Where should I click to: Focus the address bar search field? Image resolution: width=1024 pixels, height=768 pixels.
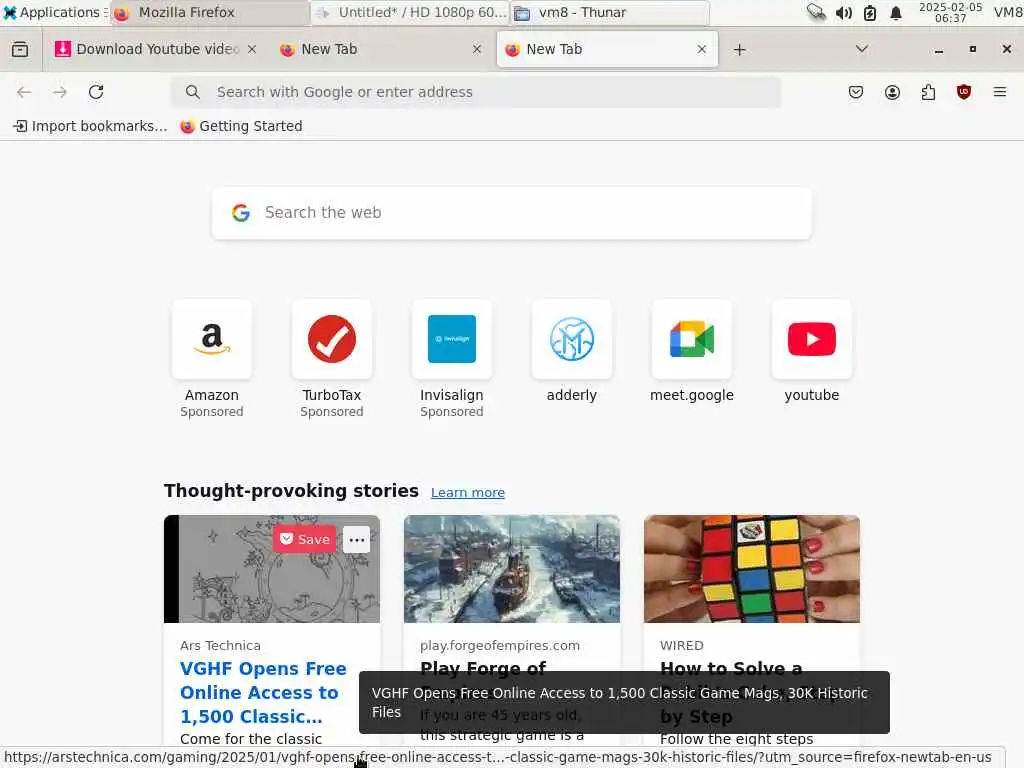476,92
